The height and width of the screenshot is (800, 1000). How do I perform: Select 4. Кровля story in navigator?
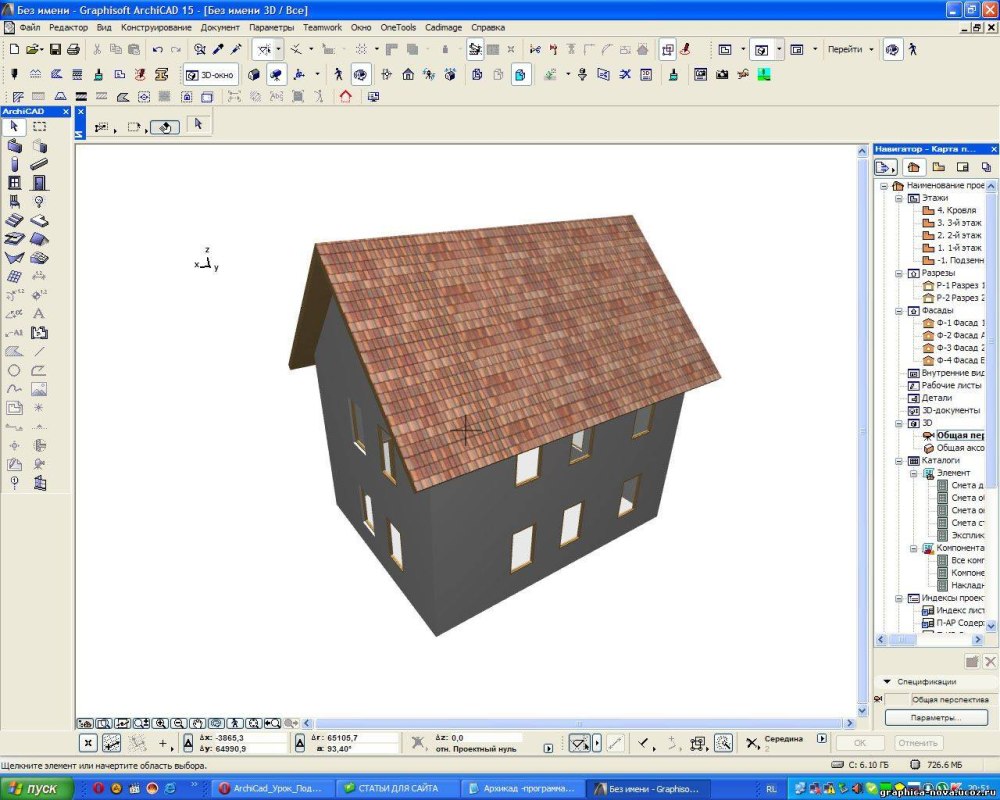pos(955,211)
